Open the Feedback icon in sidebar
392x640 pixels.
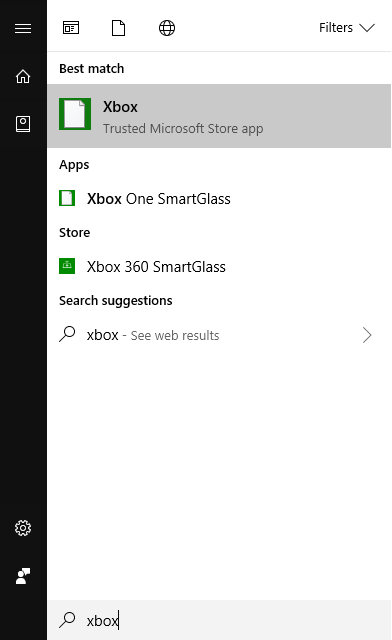pyautogui.click(x=23, y=576)
